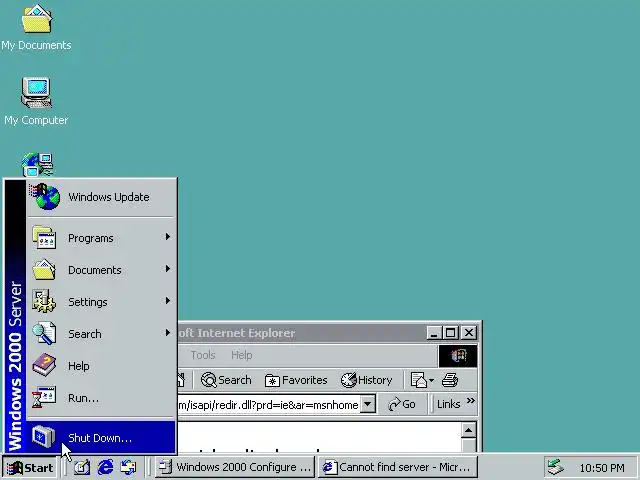Minimize the Internet Explorer window

tap(433, 333)
